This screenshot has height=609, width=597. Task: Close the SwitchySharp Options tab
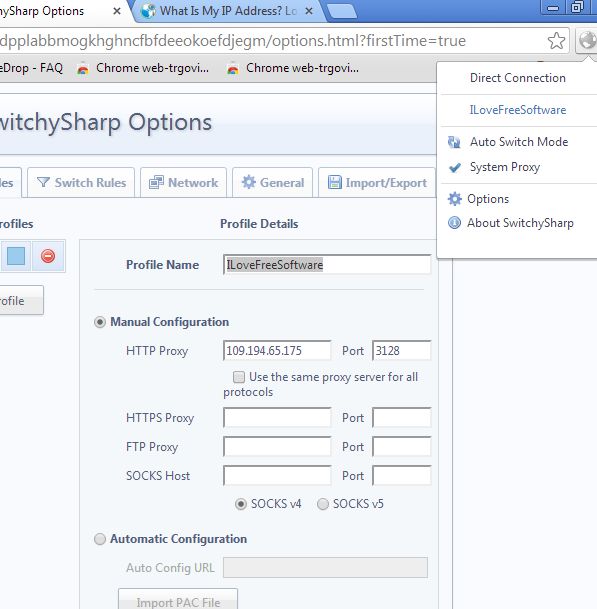pyautogui.click(x=117, y=11)
